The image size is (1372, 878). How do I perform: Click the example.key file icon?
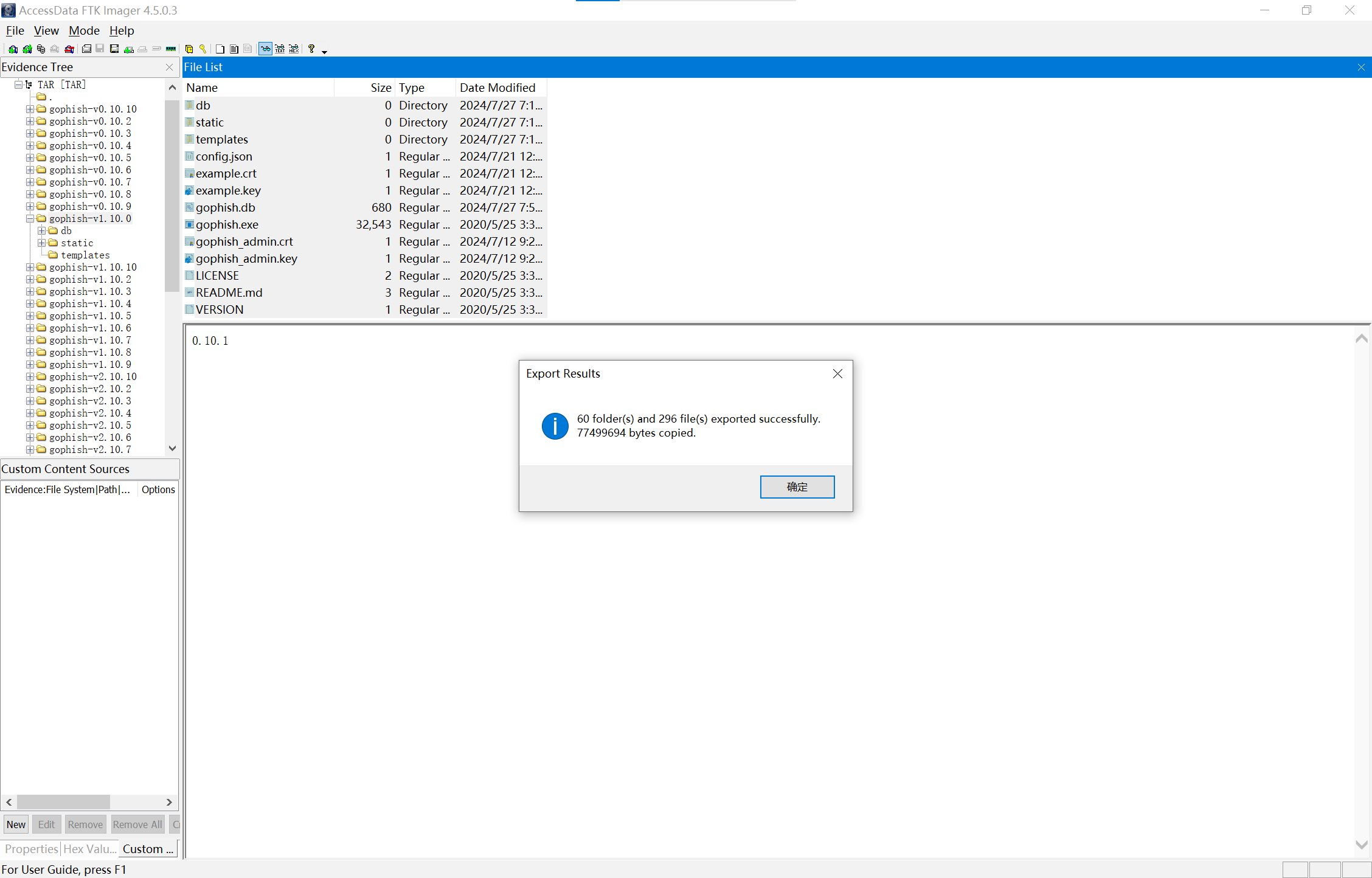(x=189, y=190)
